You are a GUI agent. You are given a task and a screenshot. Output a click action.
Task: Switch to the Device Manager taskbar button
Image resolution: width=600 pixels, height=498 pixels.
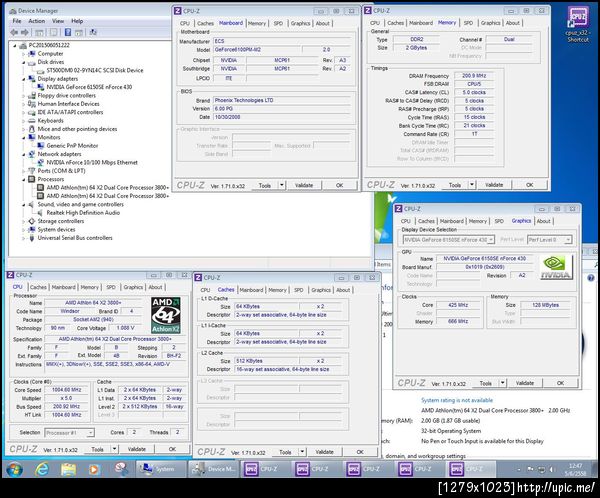[214, 469]
